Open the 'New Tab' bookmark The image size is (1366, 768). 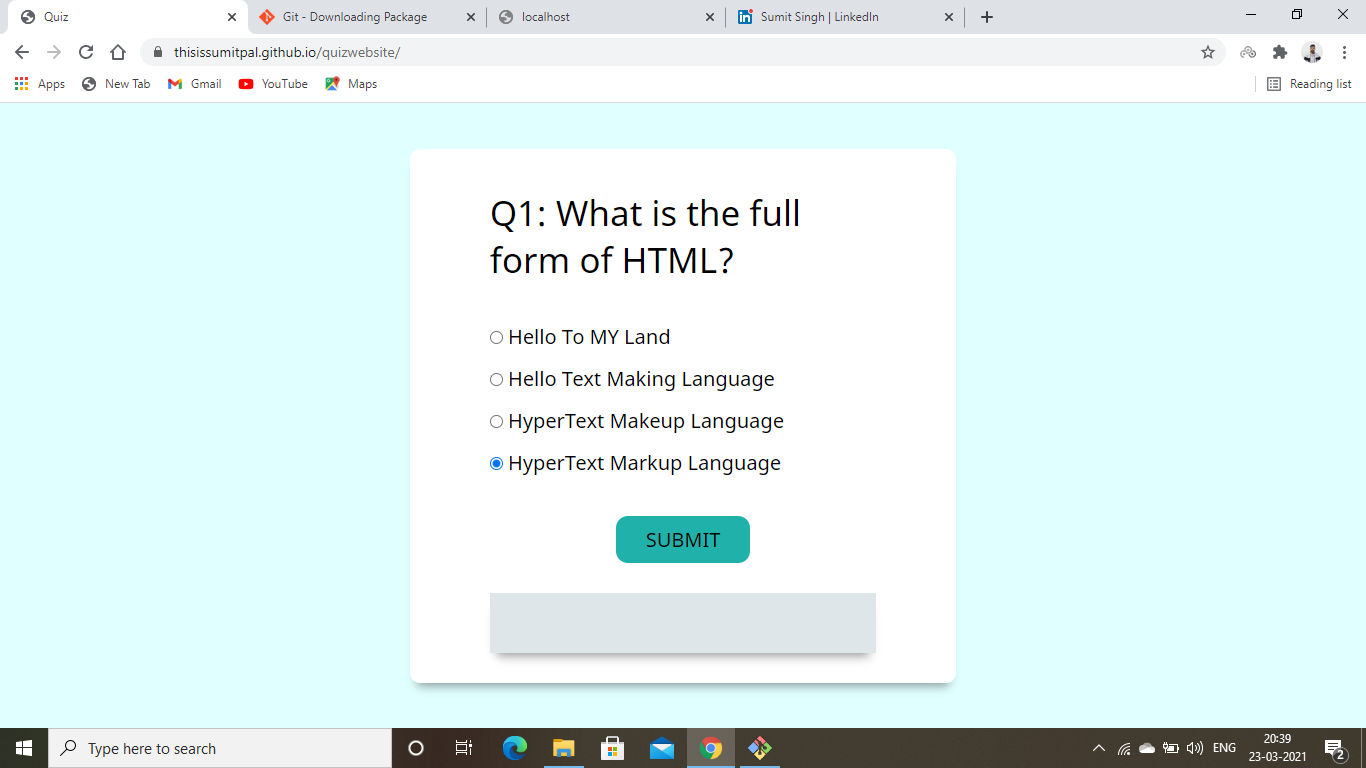[116, 84]
